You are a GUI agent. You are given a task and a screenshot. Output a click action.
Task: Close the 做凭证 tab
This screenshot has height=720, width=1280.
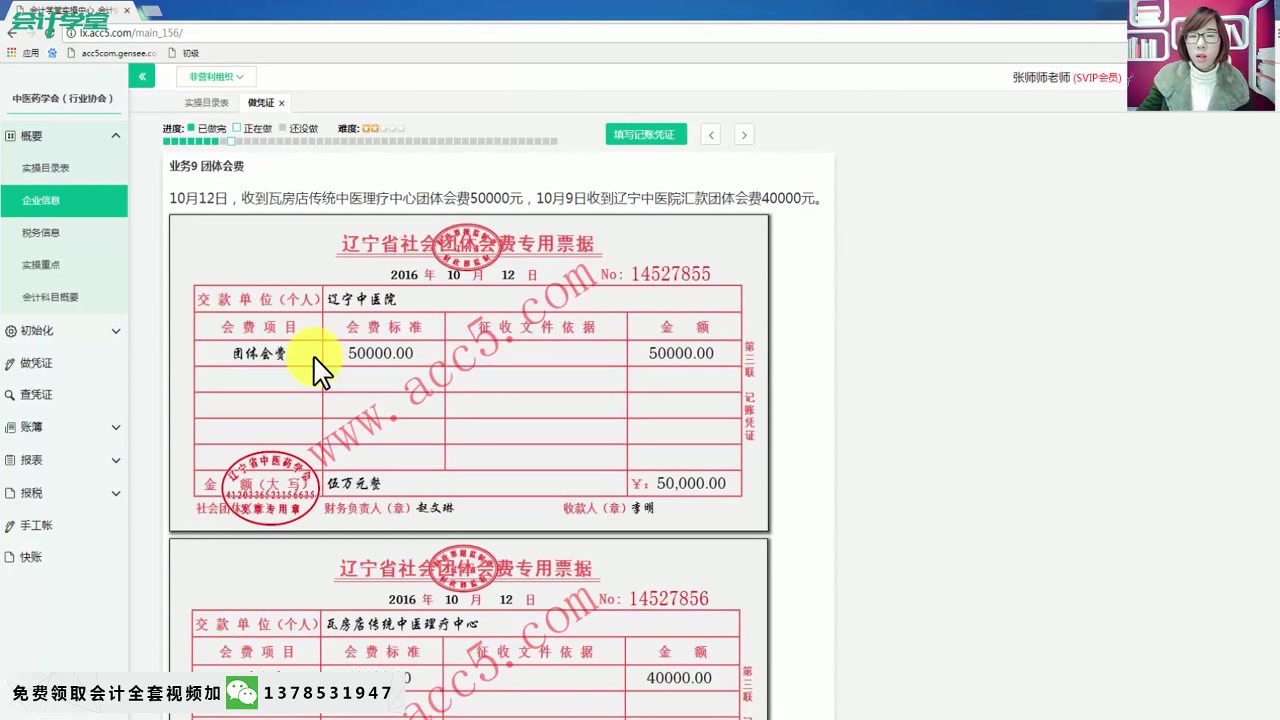[x=281, y=101]
